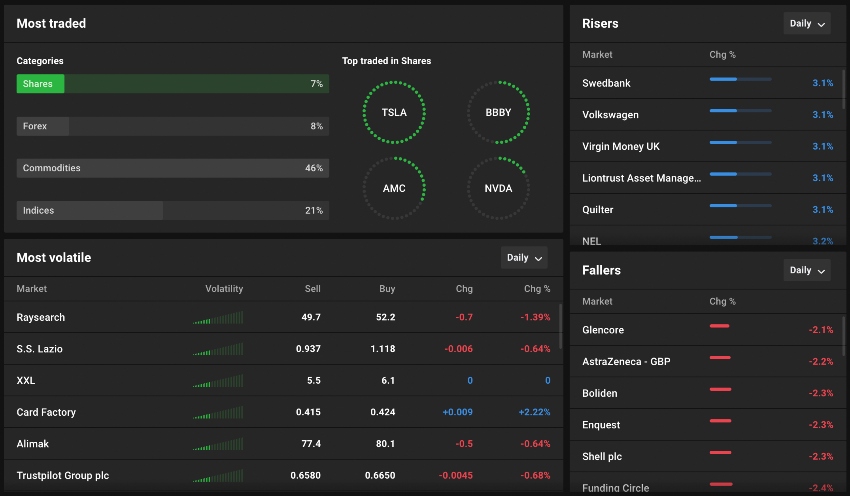Open Liontrust Asset Manage... in Risers
This screenshot has height=496, width=850.
tap(707, 178)
